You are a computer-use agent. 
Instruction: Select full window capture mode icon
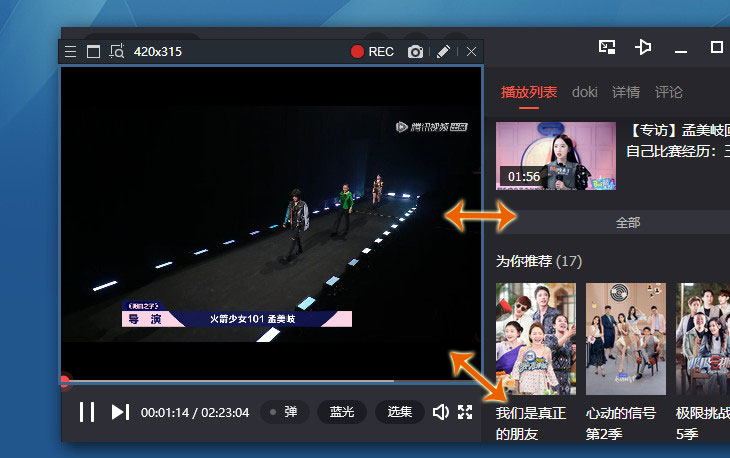coord(93,51)
